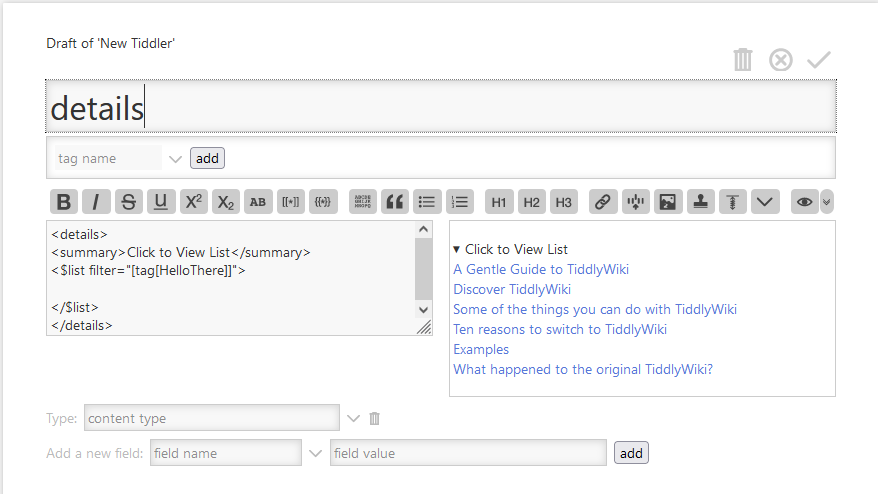Viewport: 878px width, 494px height.
Task: Click the editor vertical scrollbar thumb
Action: coord(423,268)
